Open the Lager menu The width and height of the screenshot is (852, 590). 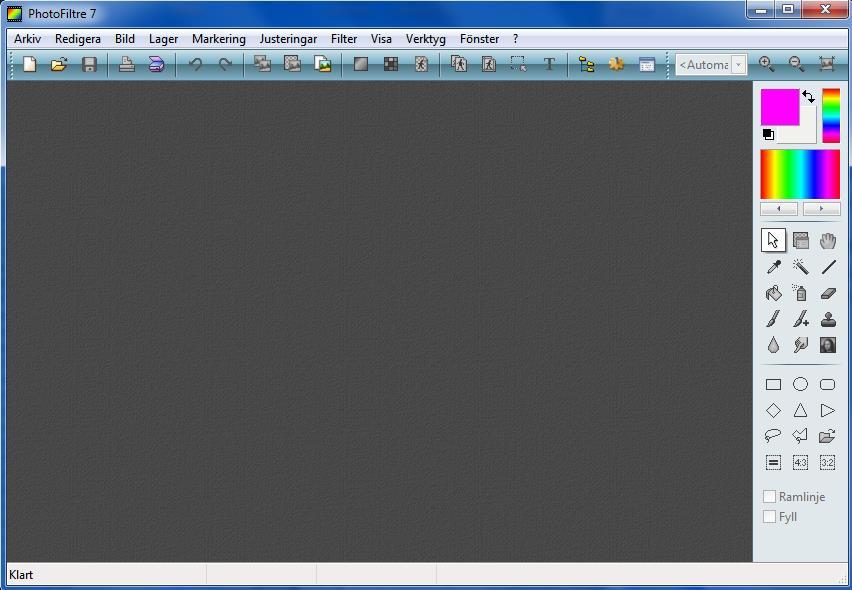click(163, 39)
